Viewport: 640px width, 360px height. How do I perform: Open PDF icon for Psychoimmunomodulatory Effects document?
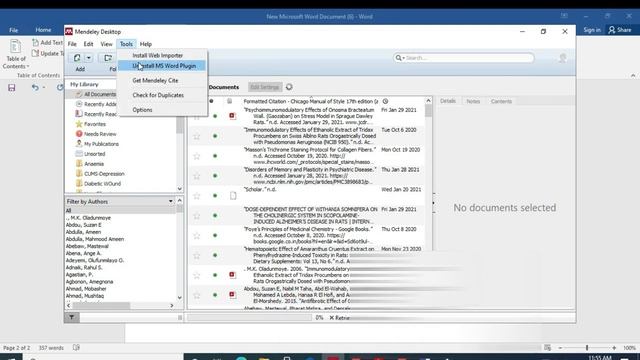tap(232, 116)
